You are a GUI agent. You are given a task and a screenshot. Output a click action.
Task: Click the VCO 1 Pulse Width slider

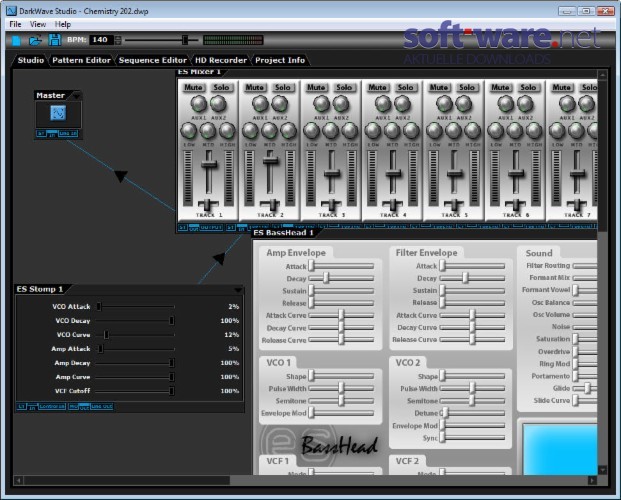click(x=341, y=388)
